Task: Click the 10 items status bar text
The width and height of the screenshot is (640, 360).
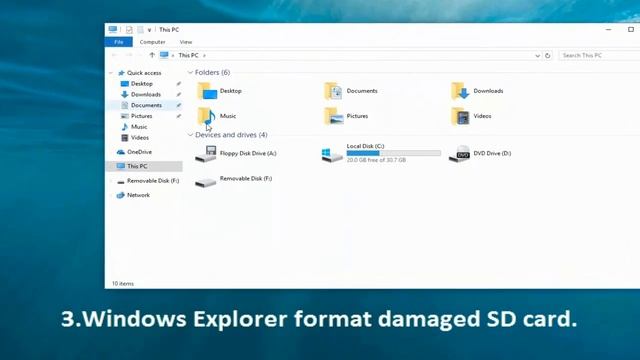Action: (123, 283)
